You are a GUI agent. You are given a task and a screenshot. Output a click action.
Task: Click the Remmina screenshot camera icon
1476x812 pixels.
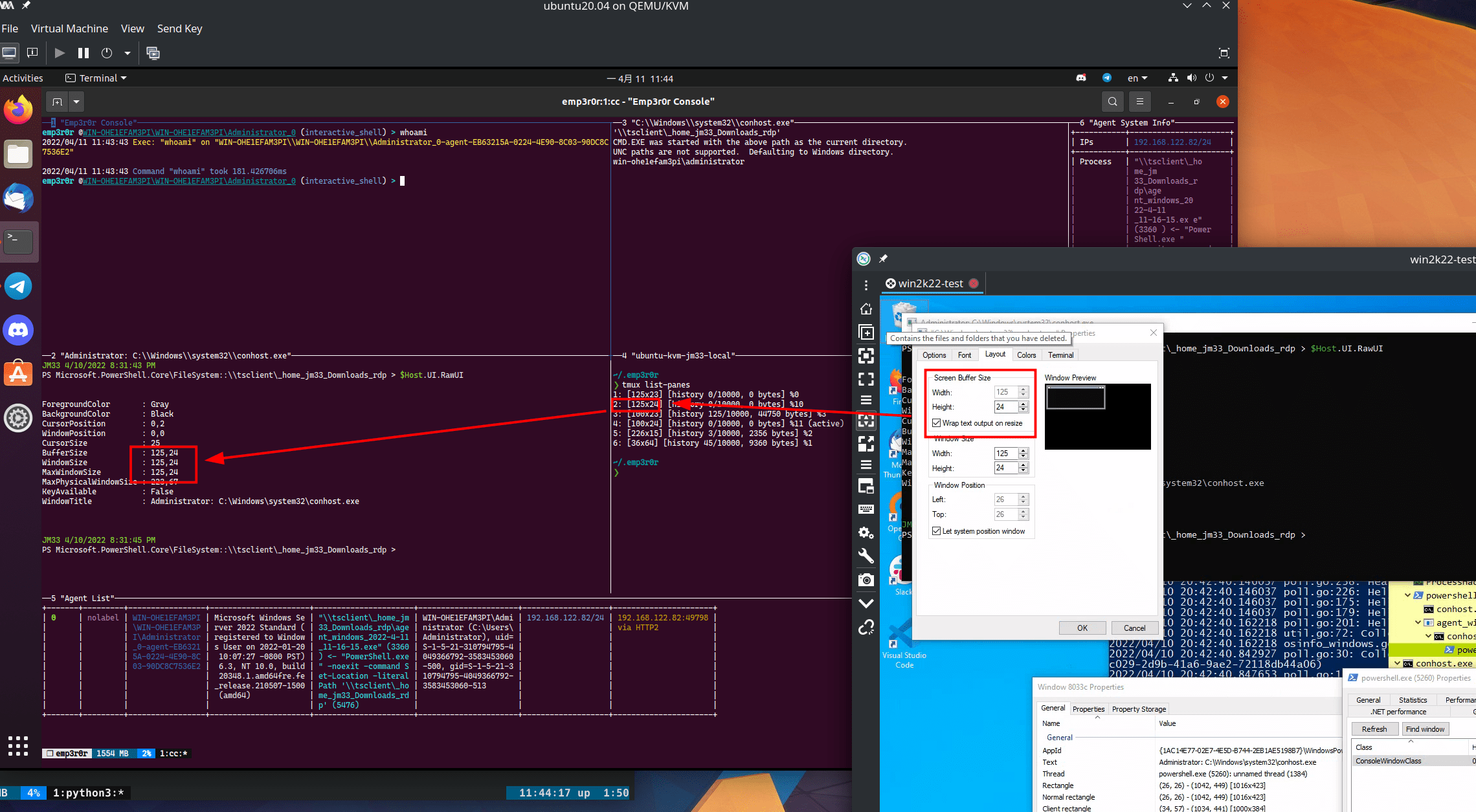866,580
